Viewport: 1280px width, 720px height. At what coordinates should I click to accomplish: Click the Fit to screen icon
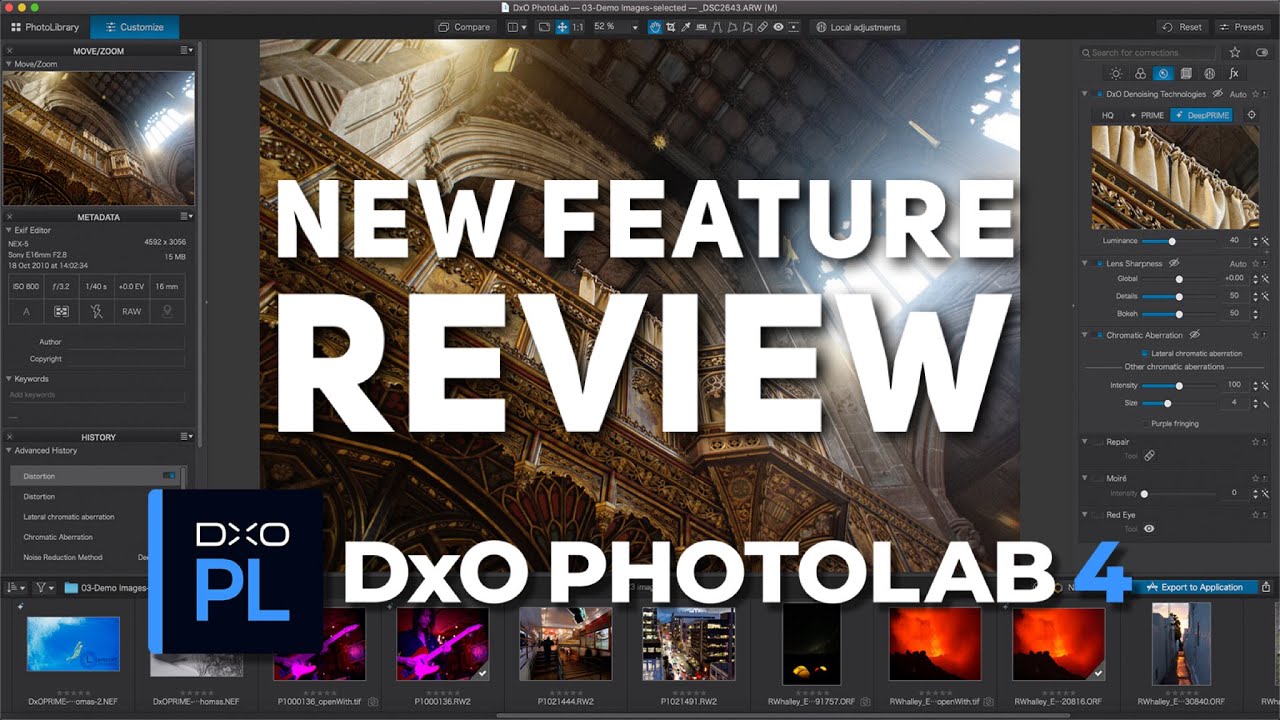544,27
